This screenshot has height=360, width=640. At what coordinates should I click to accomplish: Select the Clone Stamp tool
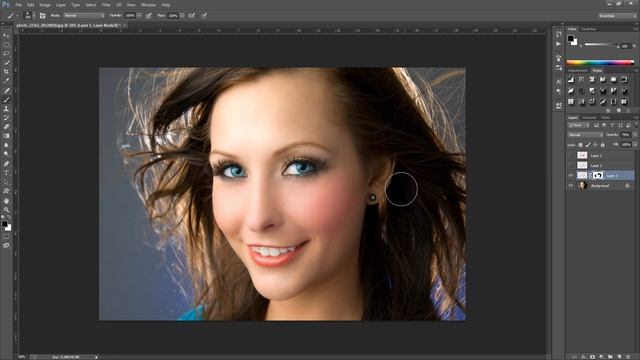pos(6,109)
